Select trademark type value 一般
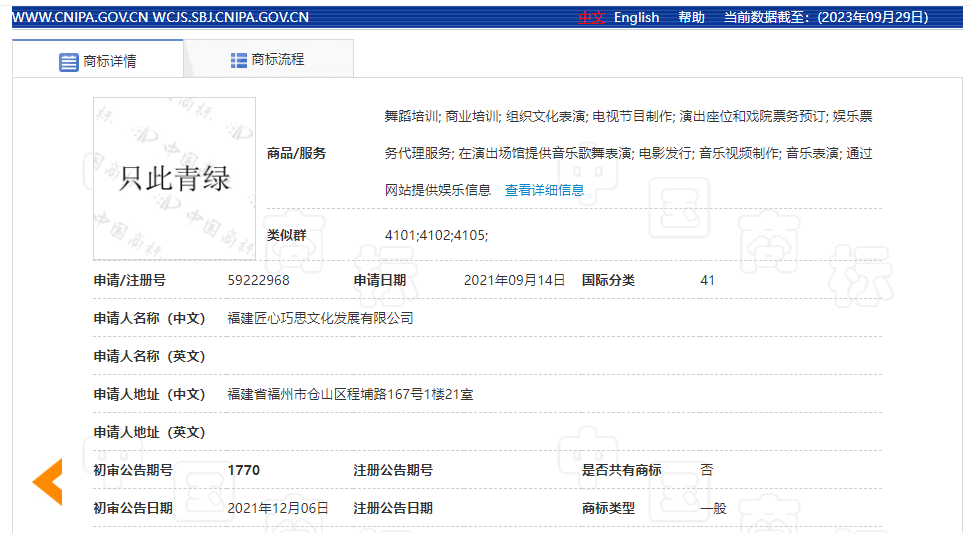The width and height of the screenshot is (971, 533). [713, 508]
